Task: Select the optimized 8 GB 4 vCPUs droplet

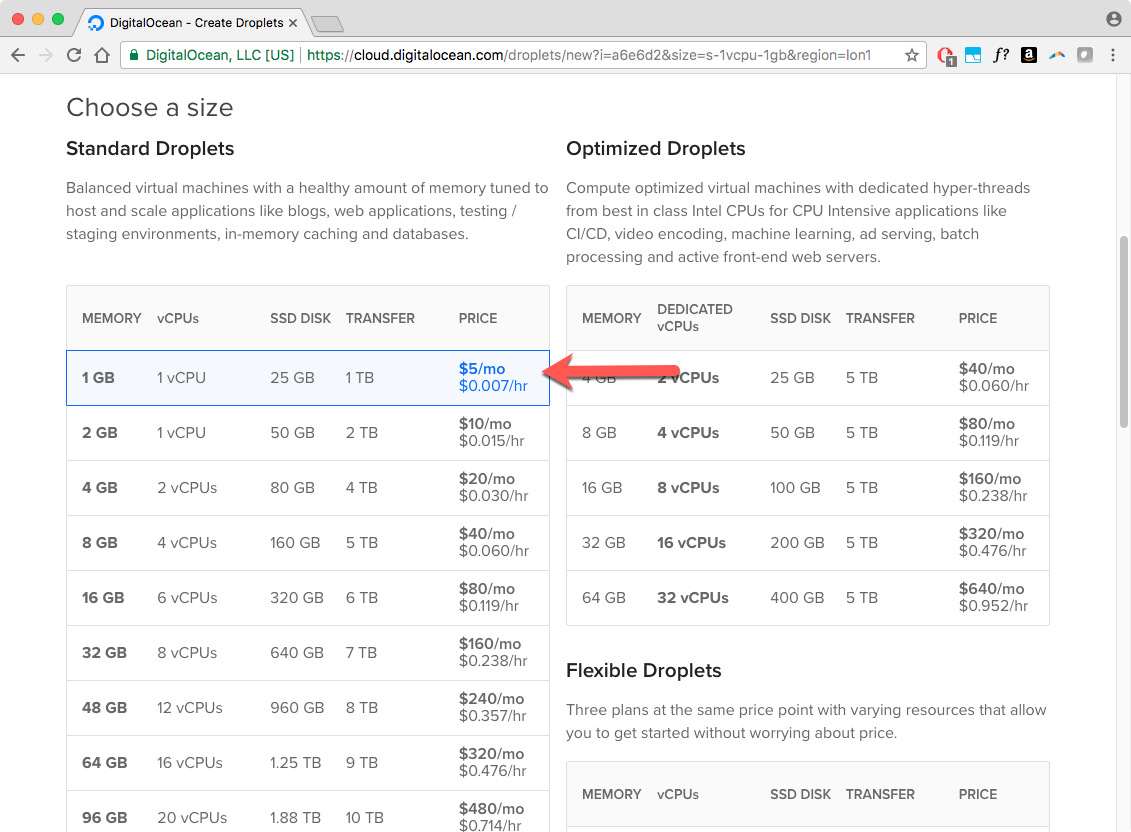Action: point(808,433)
